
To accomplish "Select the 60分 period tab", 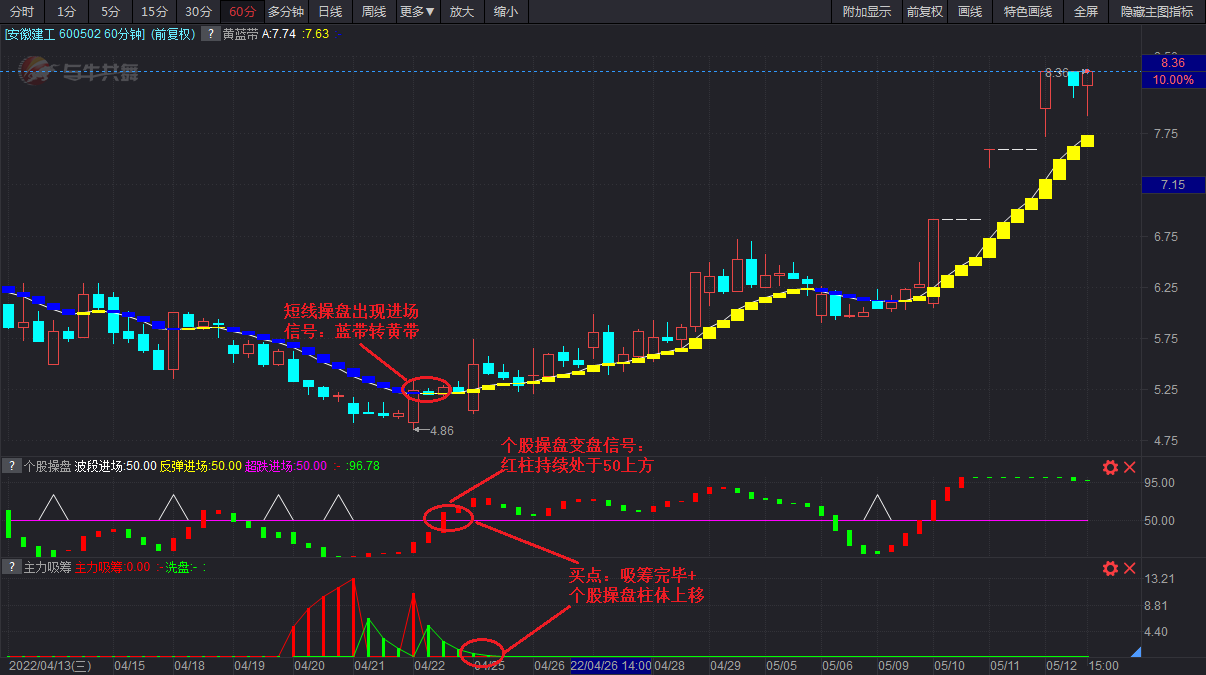I will pos(241,12).
